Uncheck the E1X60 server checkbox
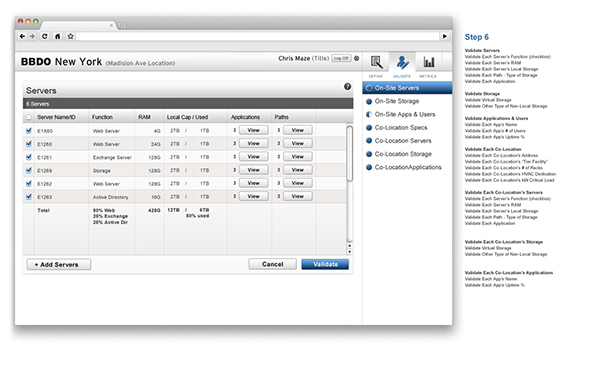 pyautogui.click(x=29, y=130)
